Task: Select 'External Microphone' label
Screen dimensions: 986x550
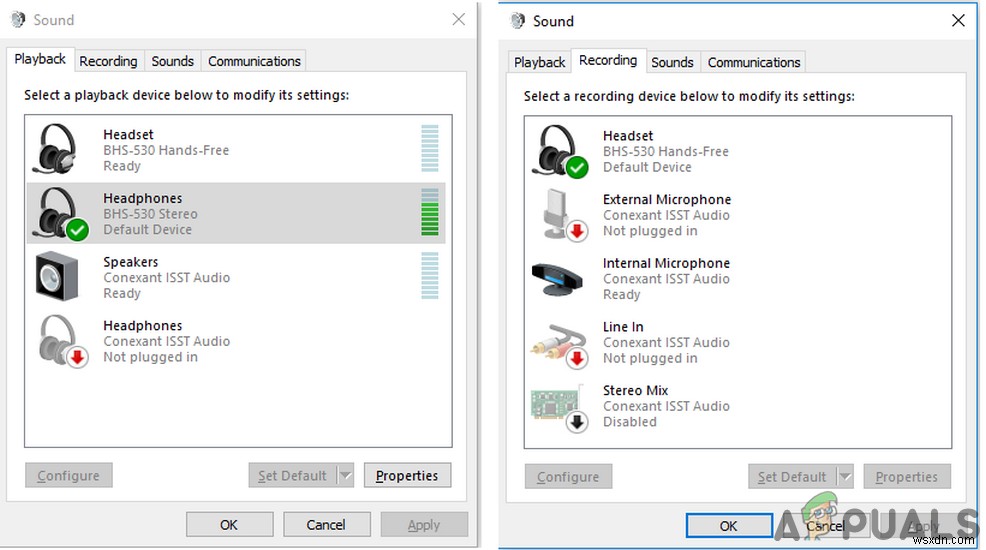Action: coord(667,199)
